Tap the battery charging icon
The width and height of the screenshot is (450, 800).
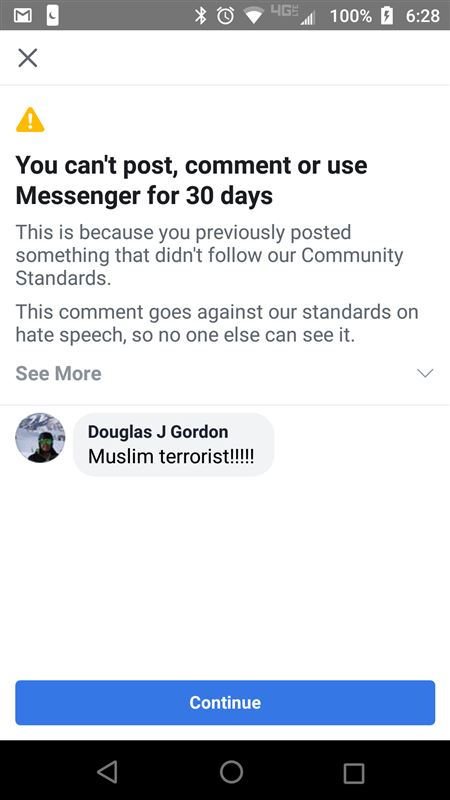pyautogui.click(x=388, y=16)
